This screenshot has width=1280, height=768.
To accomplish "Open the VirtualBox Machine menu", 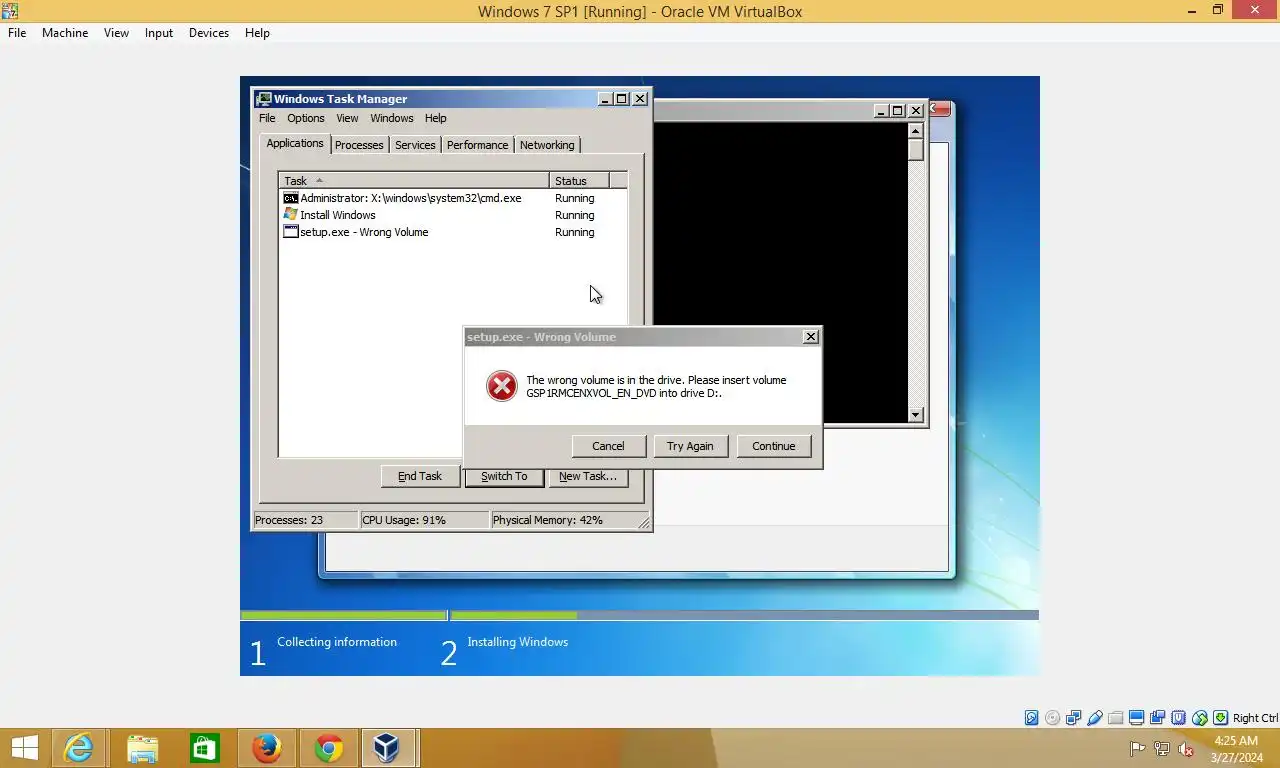I will (x=65, y=33).
